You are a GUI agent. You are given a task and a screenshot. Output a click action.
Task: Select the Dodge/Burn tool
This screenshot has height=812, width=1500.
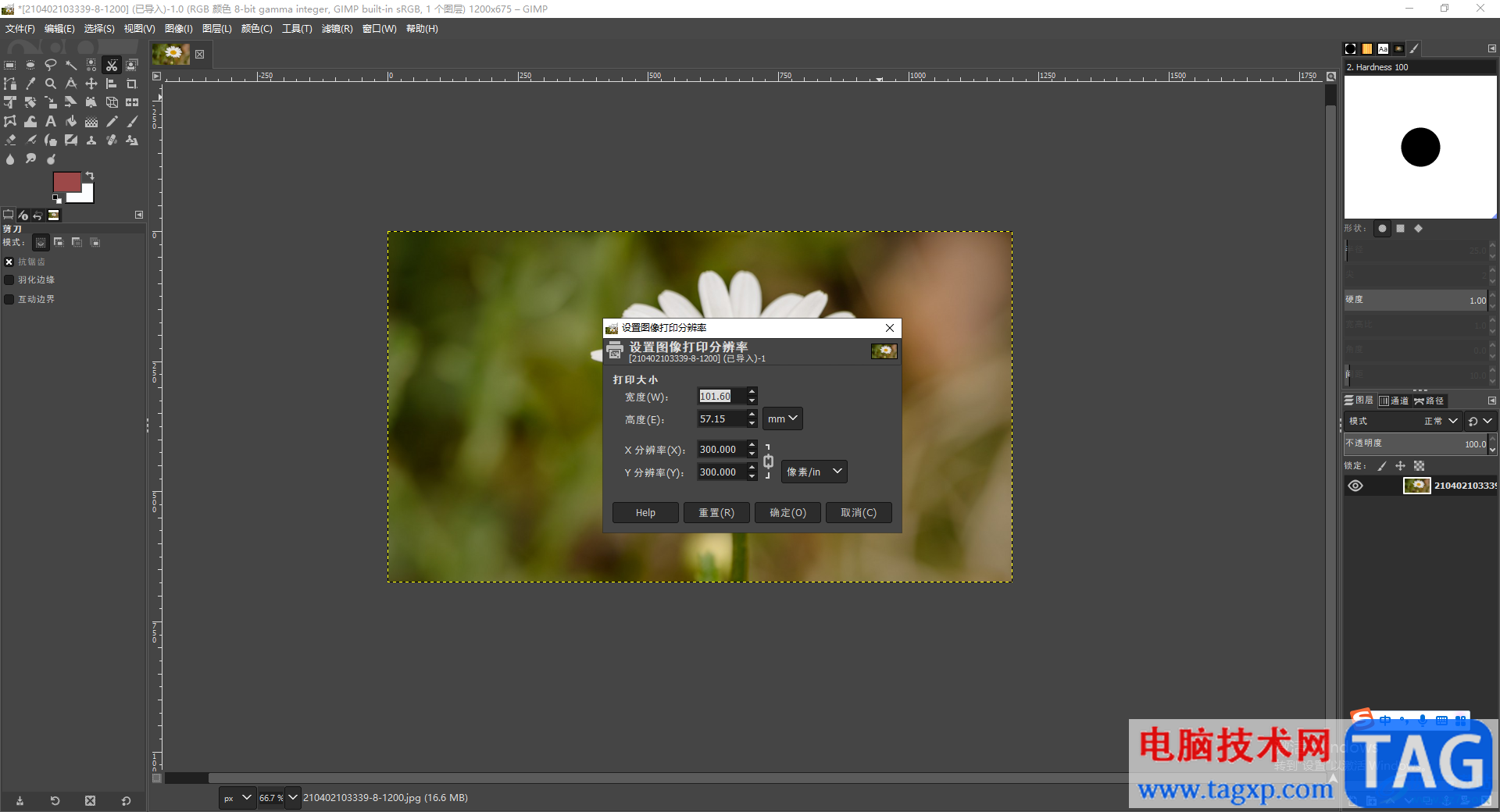51,158
